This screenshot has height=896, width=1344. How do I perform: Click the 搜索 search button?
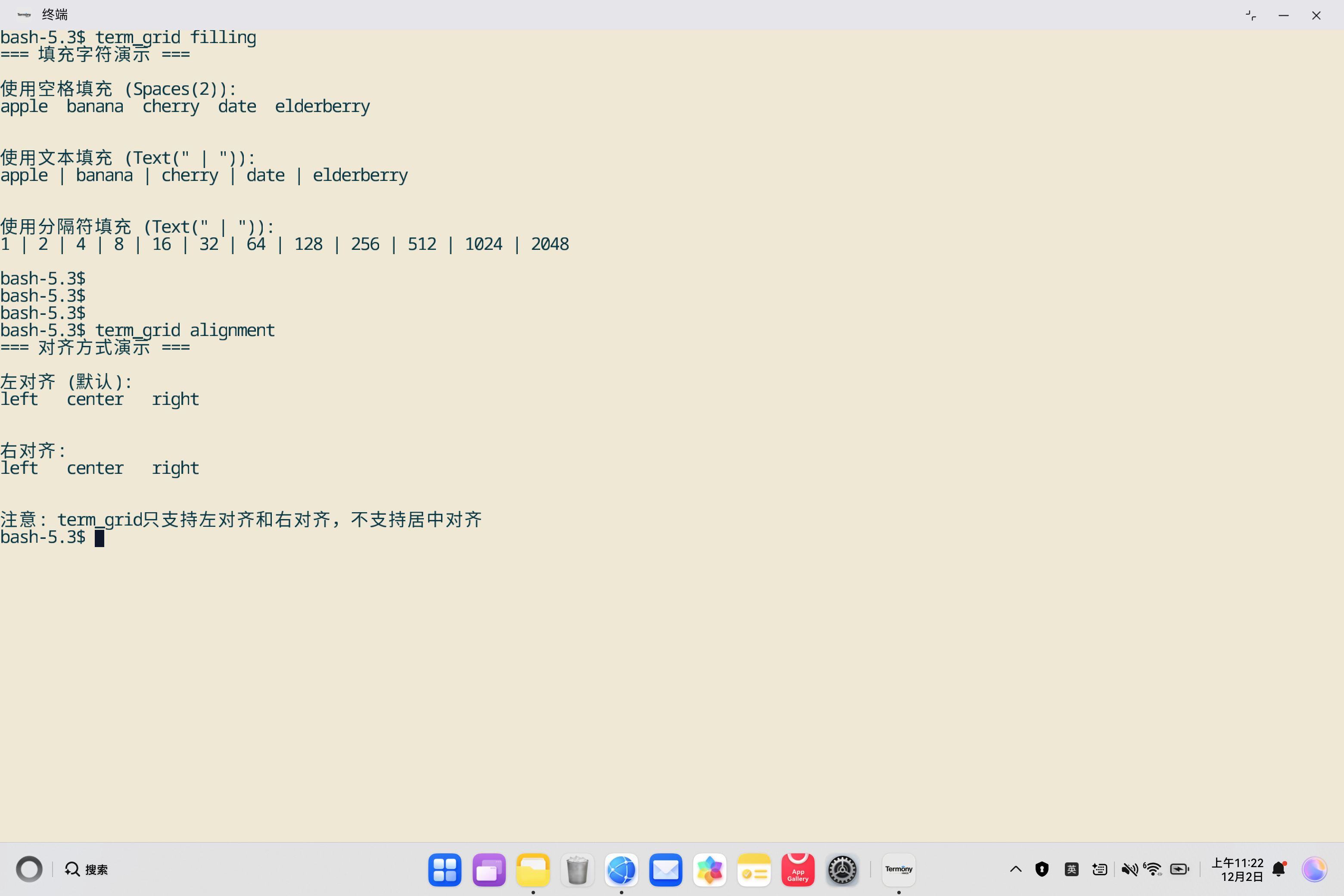[87, 870]
